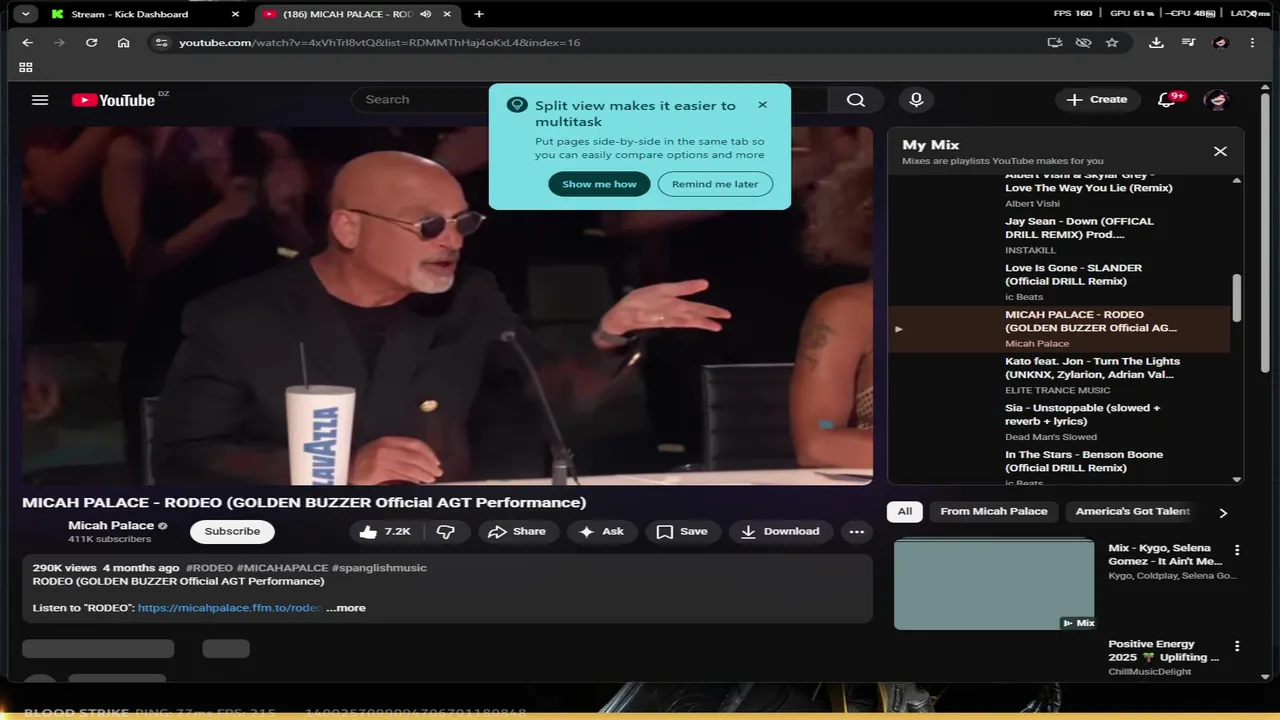Open options for Kygo Selena Gomez mix
Screen dimensions: 1280x720
click(1237, 550)
